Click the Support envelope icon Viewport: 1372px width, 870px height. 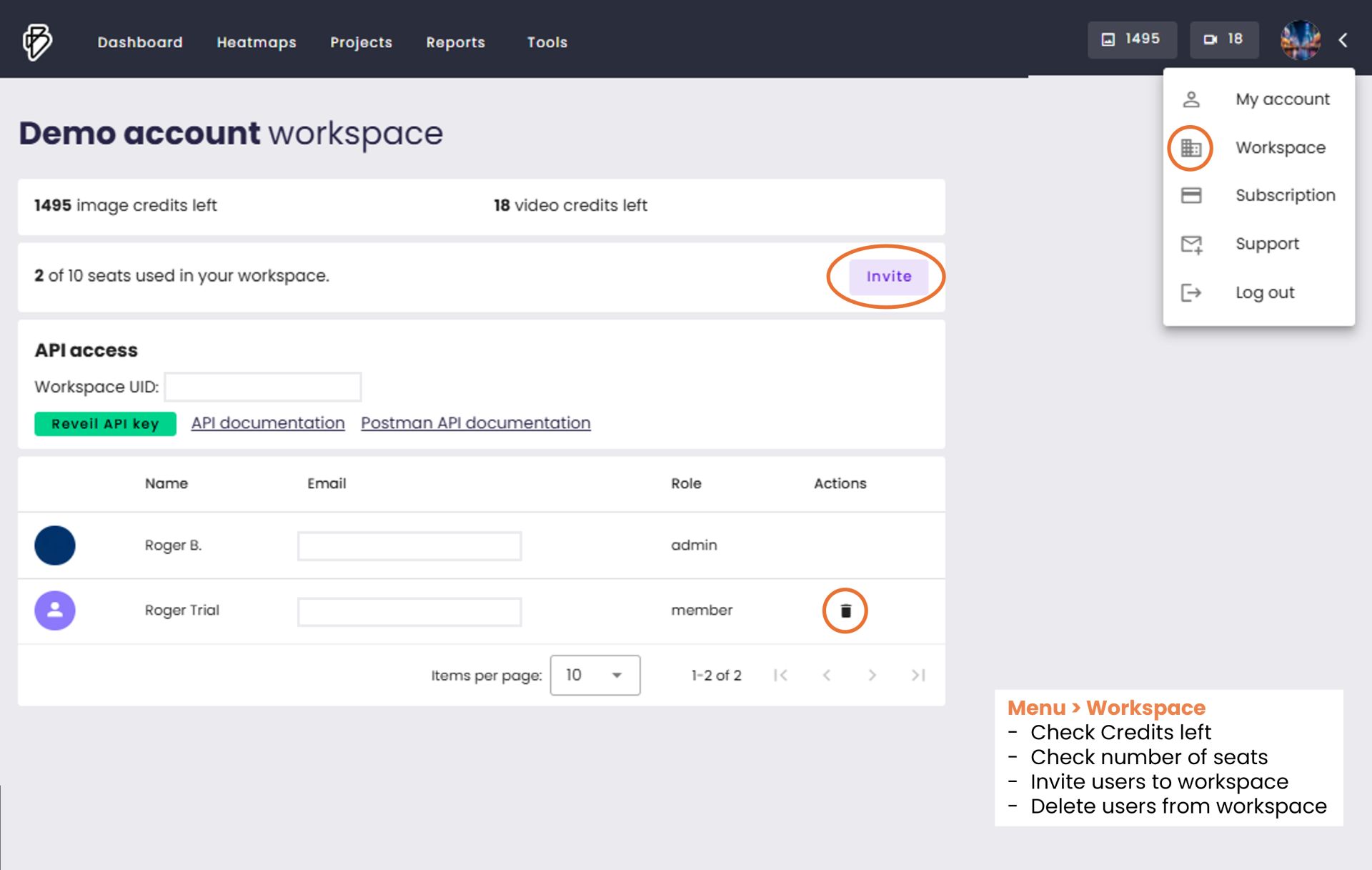point(1190,244)
